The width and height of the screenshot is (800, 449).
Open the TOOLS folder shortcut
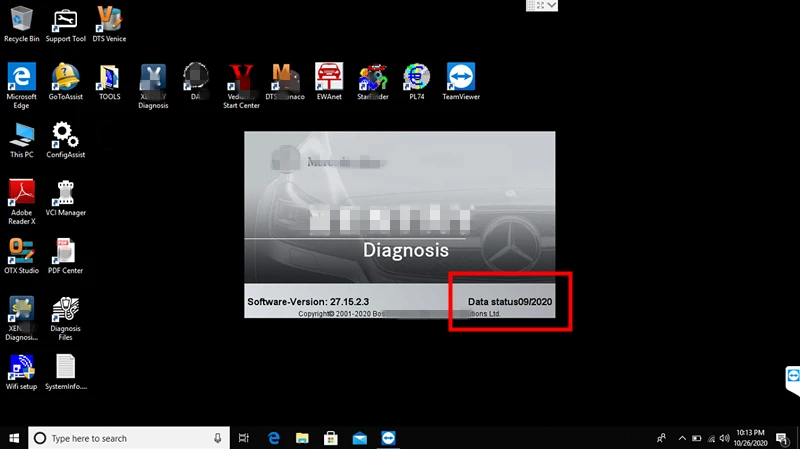[x=109, y=81]
